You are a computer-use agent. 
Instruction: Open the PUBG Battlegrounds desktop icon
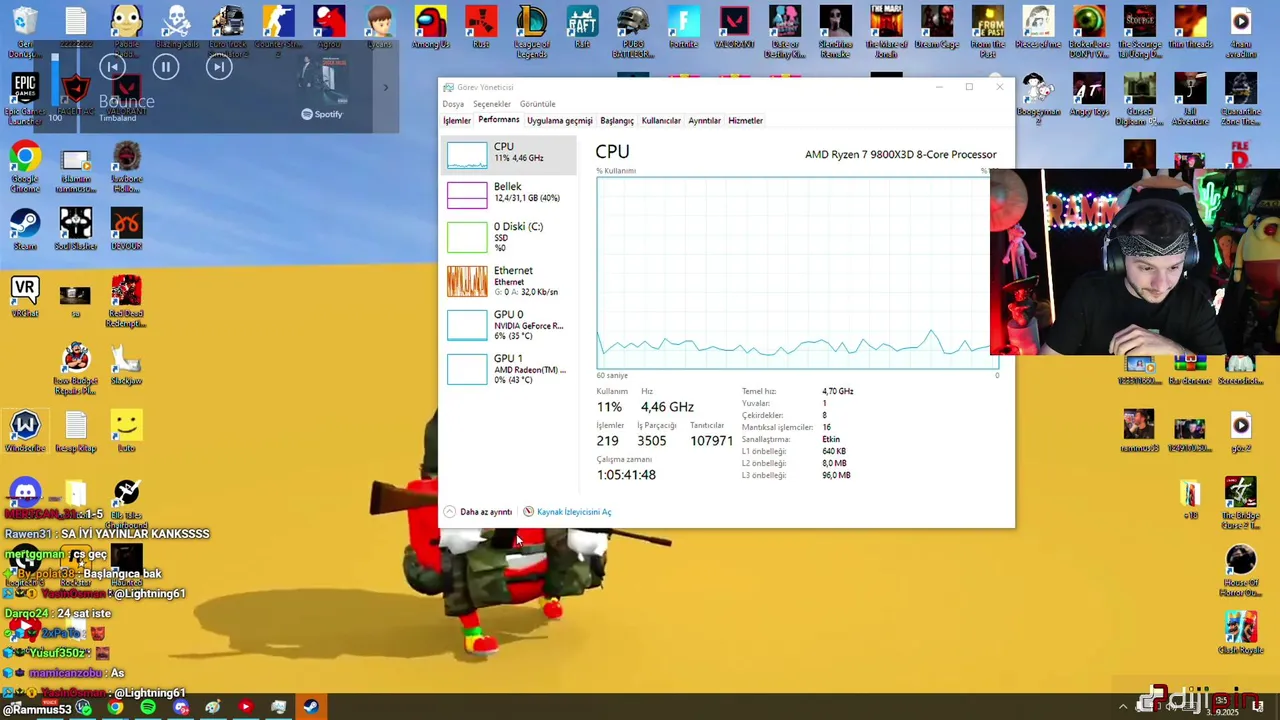click(633, 30)
